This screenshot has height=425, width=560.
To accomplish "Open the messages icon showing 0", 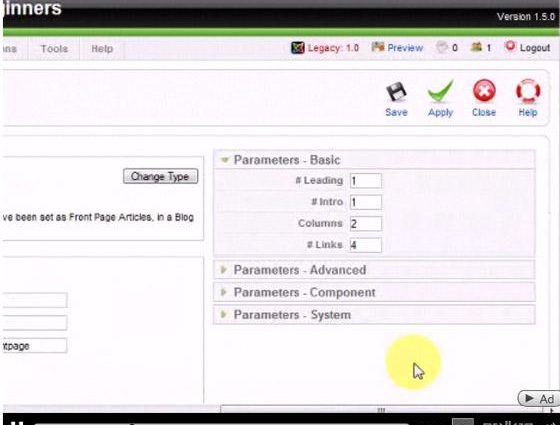I will [x=441, y=47].
